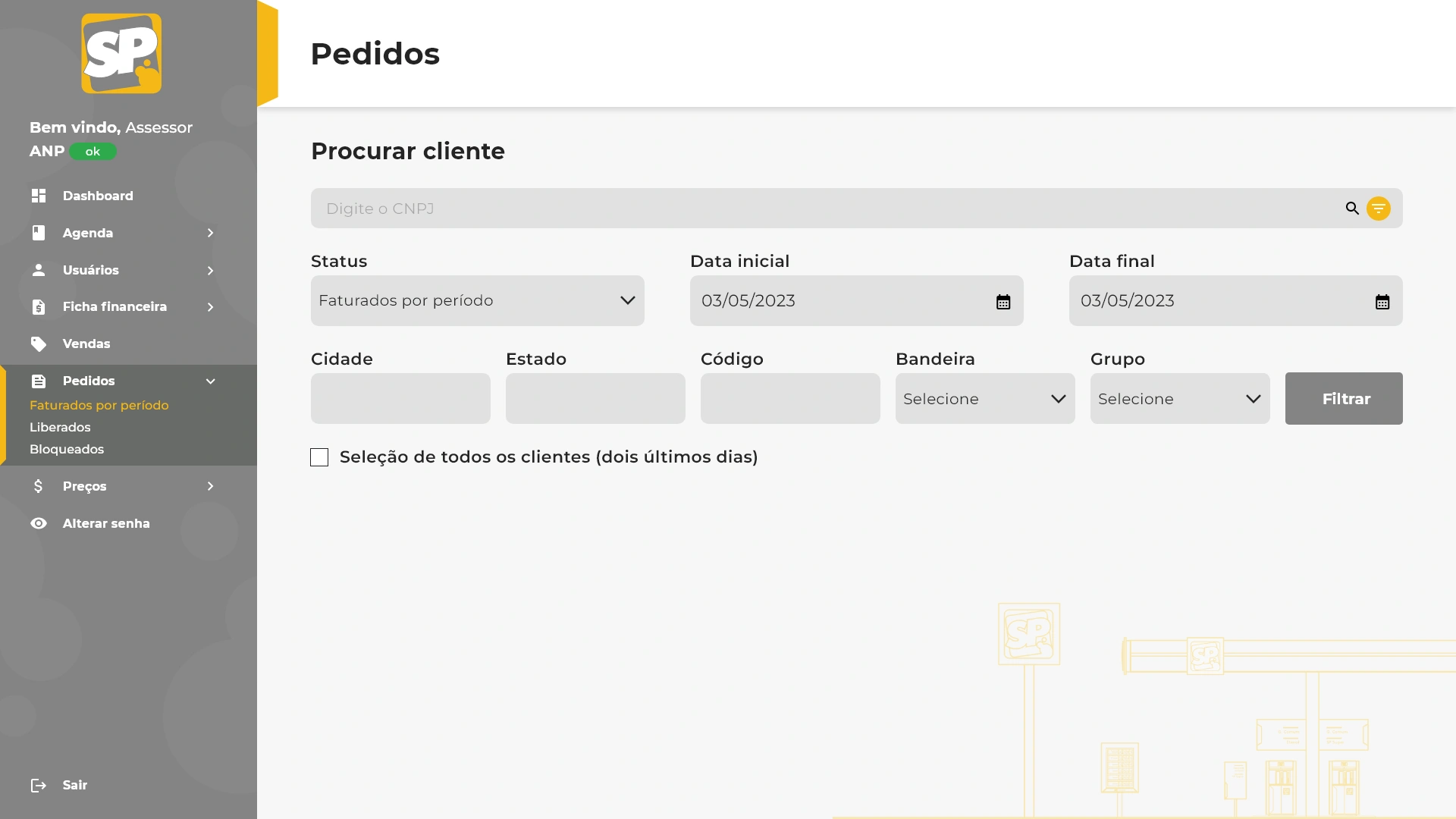Open the Bandeira Selecione dropdown
Viewport: 1456px width, 819px height.
coord(984,399)
